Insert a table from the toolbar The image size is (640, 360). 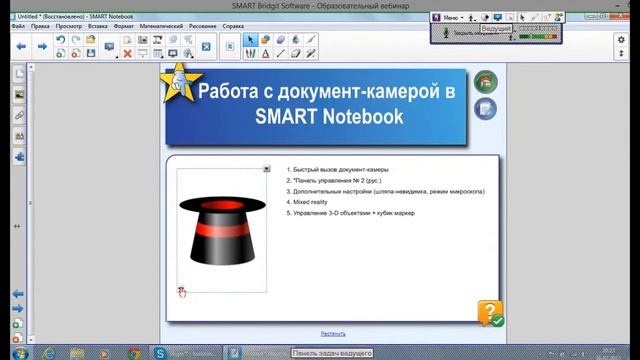pyautogui.click(x=158, y=53)
